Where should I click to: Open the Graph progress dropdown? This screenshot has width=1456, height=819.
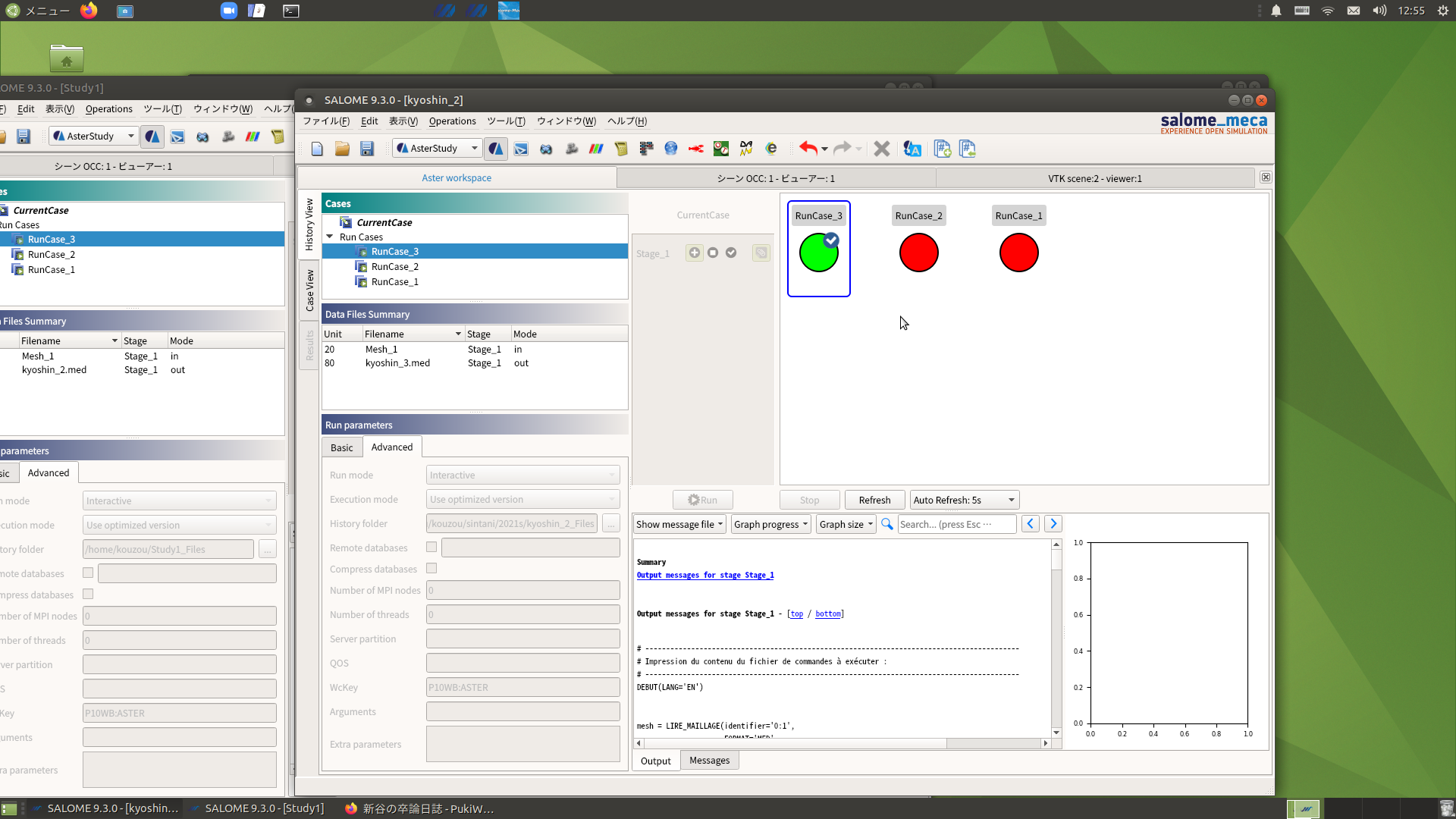coord(771,524)
